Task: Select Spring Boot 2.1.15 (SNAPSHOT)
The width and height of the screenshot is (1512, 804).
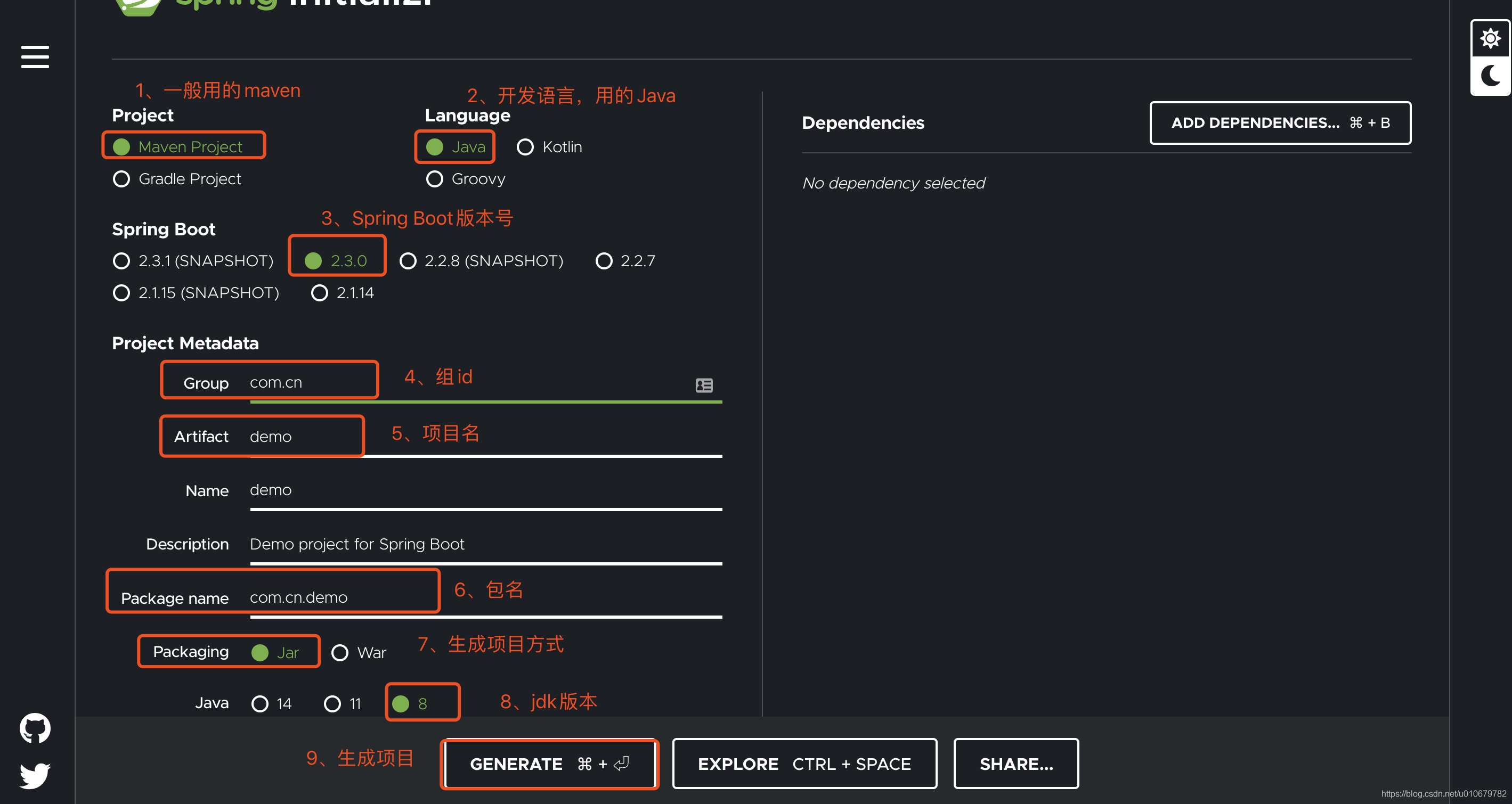Action: pyautogui.click(x=196, y=293)
